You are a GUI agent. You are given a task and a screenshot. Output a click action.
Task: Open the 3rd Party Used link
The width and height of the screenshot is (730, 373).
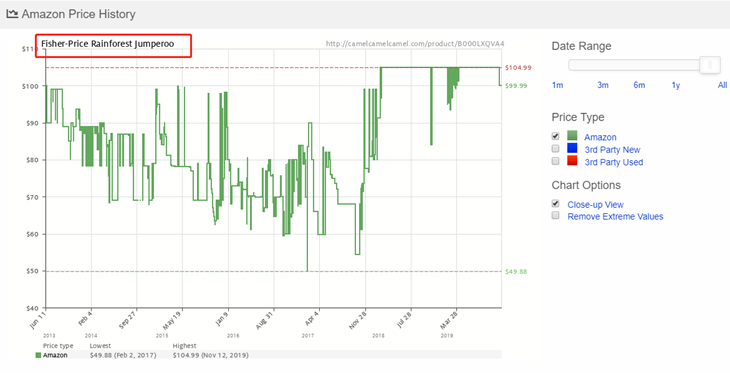[x=614, y=163]
